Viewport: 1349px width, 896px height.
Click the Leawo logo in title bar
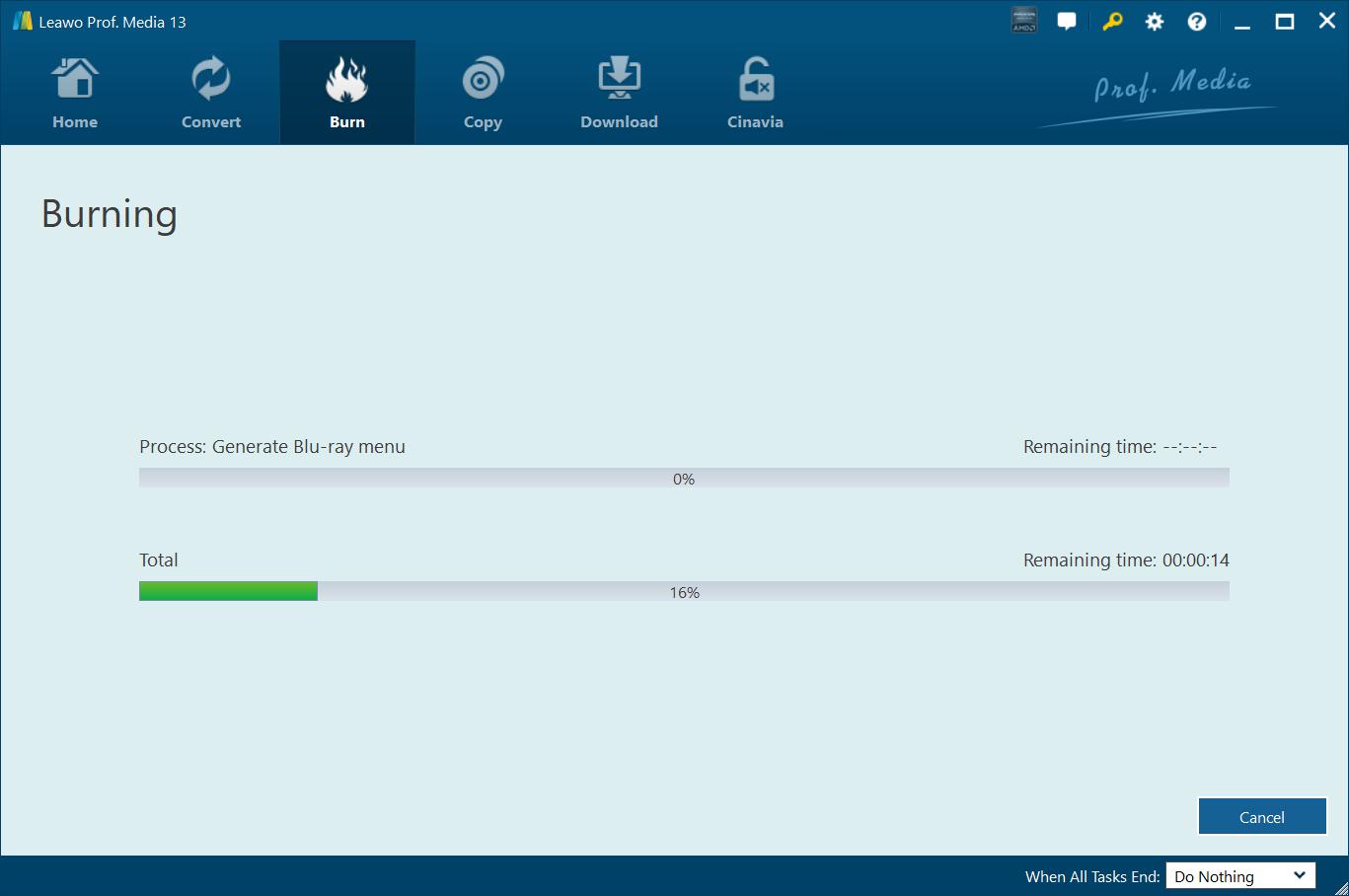click(22, 22)
